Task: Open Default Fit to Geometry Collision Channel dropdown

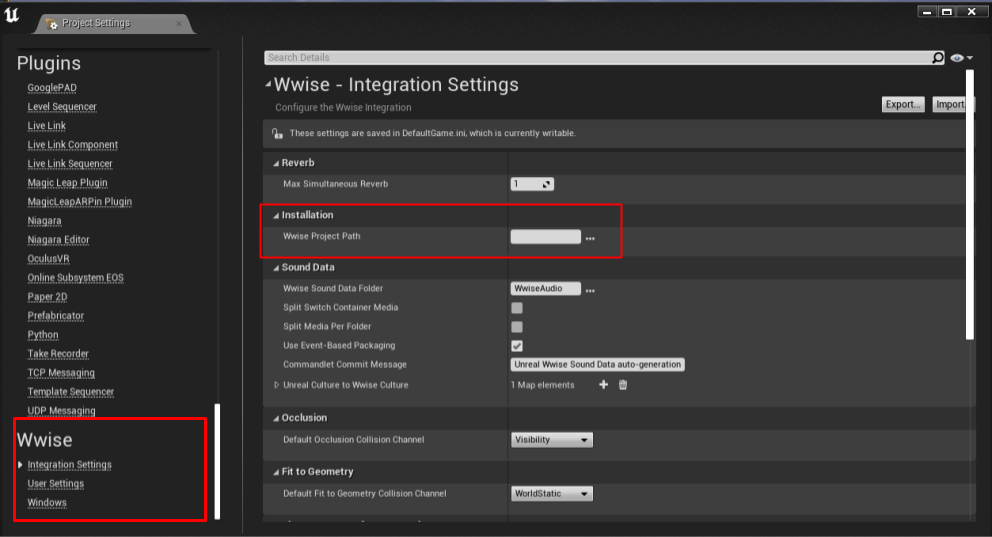Action: [x=552, y=493]
